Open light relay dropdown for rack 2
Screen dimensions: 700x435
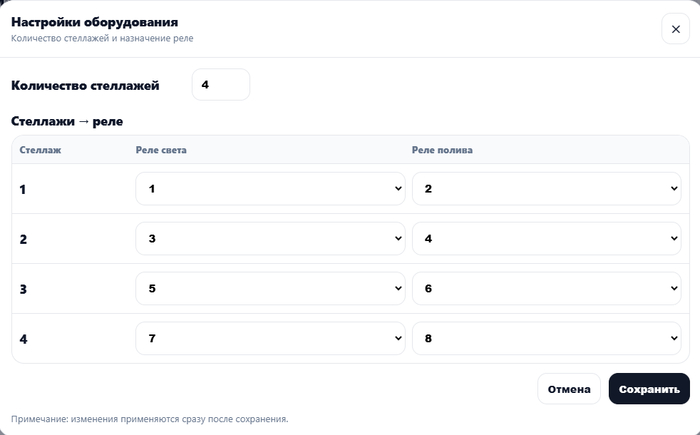(x=270, y=239)
